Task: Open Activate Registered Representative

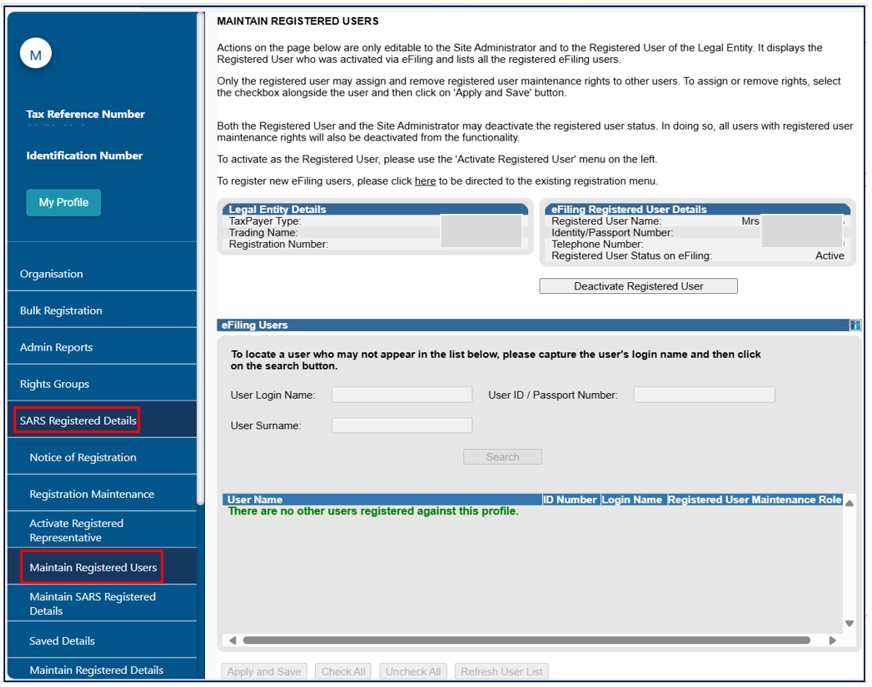Action: (102, 530)
